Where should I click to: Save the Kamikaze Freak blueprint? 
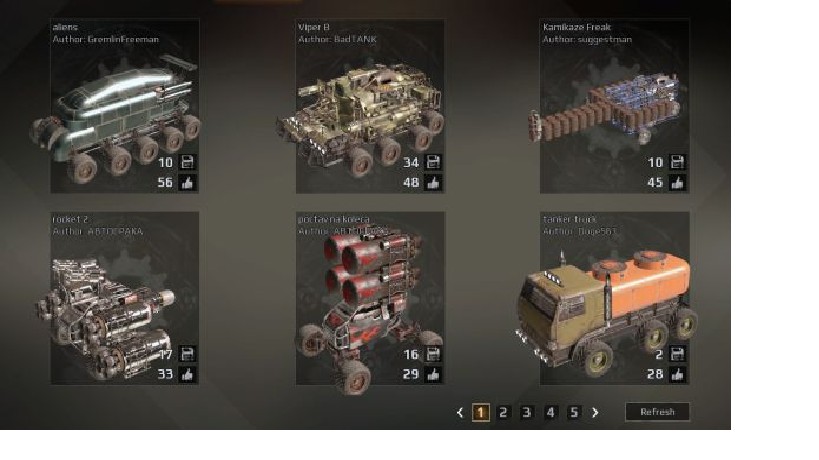677,162
